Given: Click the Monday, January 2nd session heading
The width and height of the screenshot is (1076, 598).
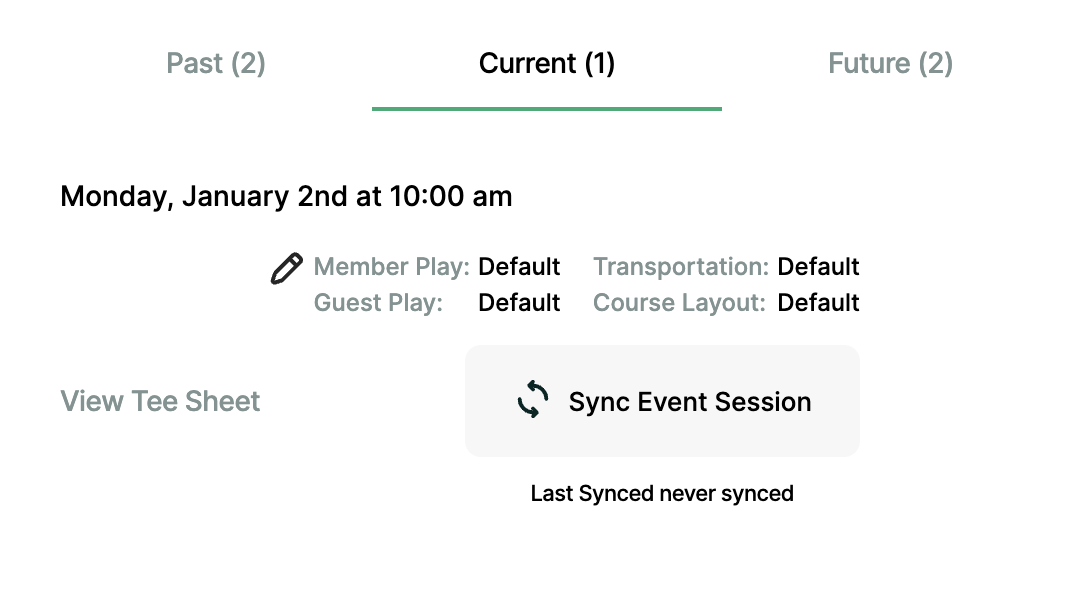Looking at the screenshot, I should point(286,196).
